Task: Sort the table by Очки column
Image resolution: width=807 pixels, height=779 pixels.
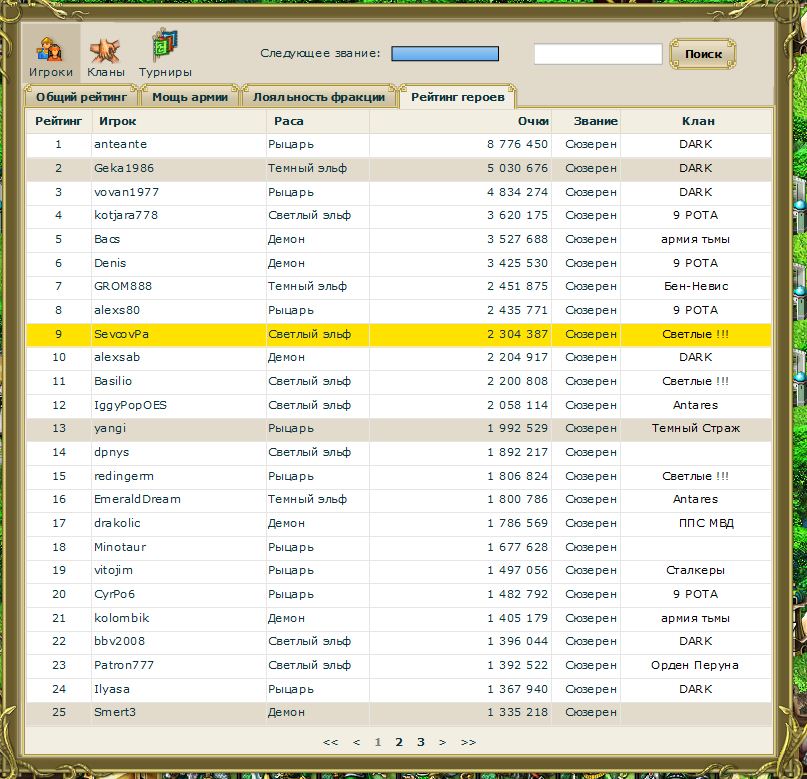Action: point(532,121)
